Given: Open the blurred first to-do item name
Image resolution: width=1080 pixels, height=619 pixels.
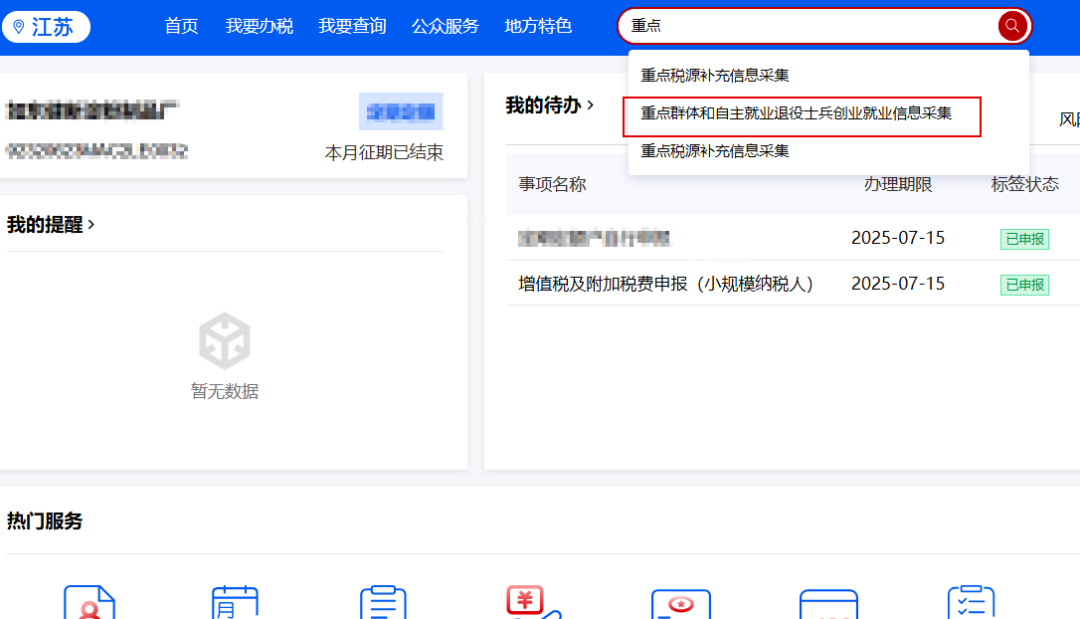Looking at the screenshot, I should pos(594,238).
